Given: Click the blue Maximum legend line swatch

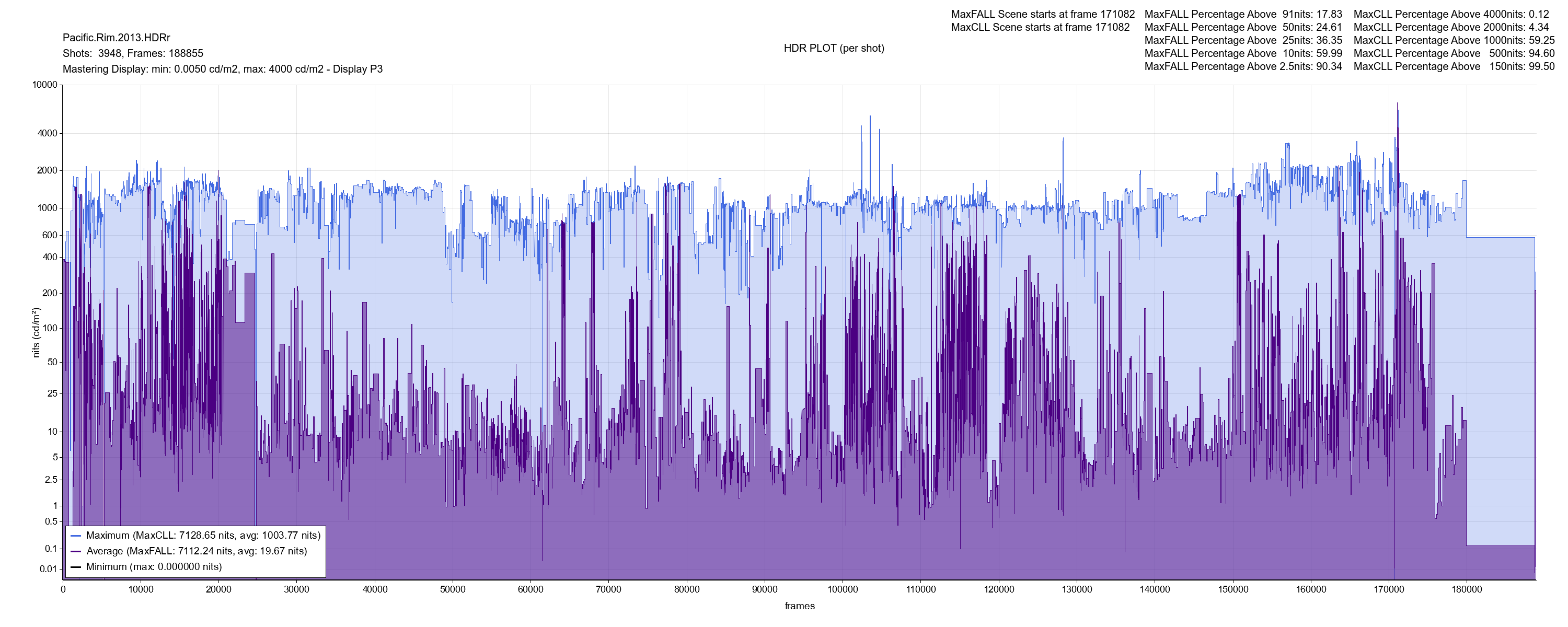Looking at the screenshot, I should pos(75,536).
